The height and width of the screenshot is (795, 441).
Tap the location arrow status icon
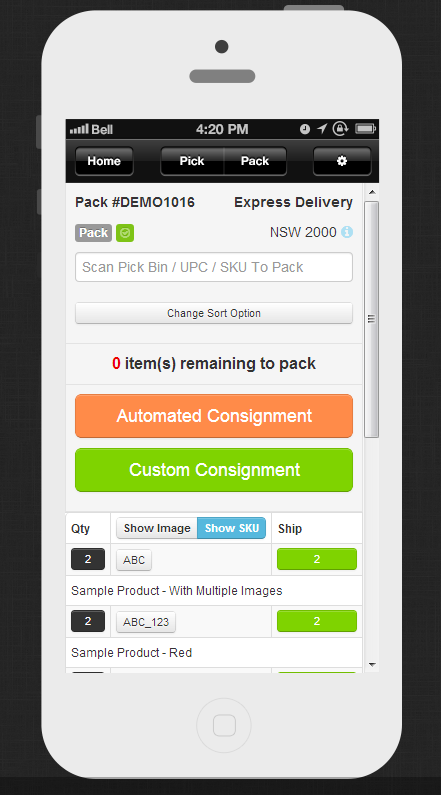click(322, 129)
